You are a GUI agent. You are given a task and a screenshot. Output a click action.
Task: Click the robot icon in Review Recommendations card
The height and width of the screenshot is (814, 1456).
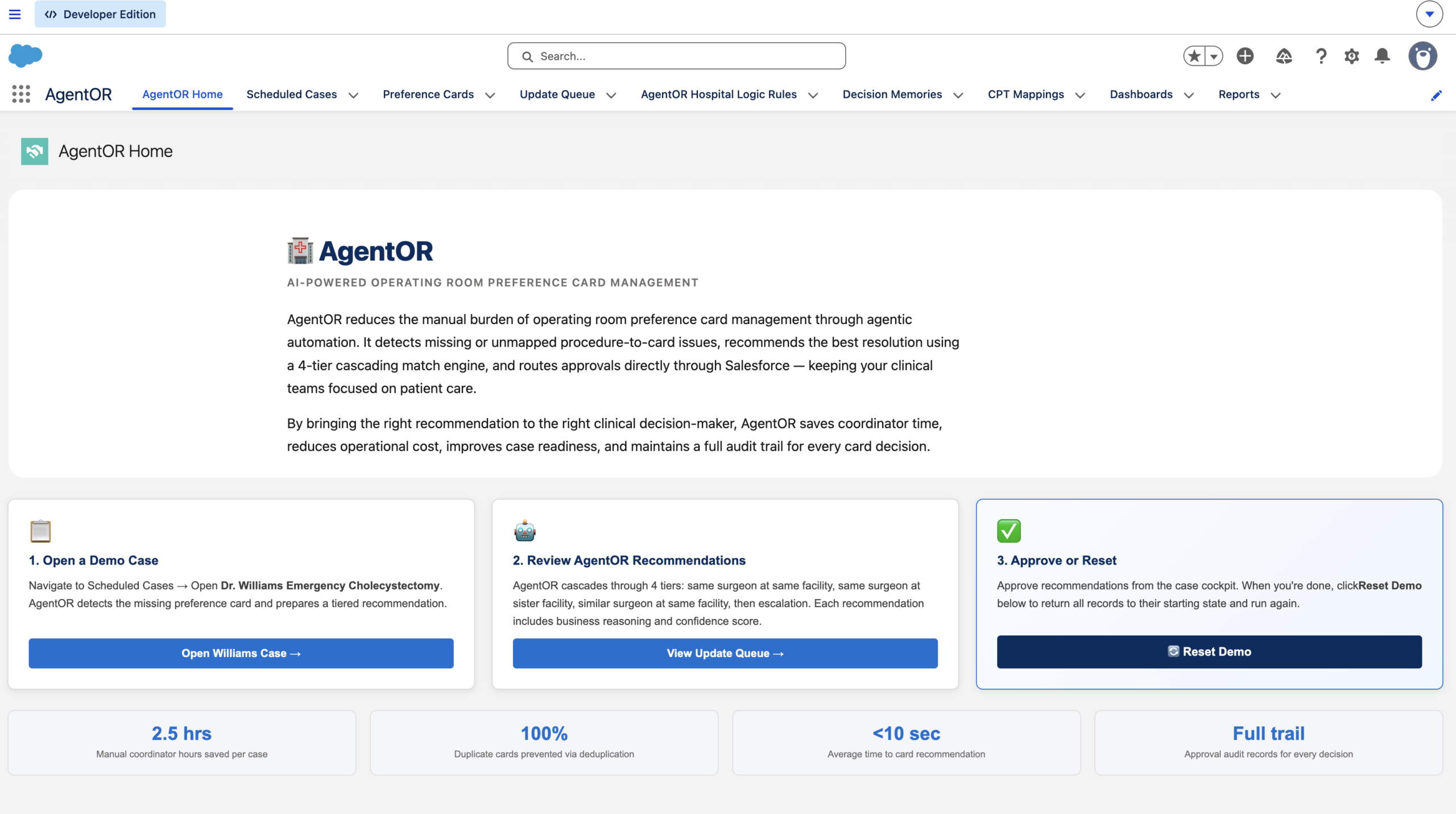(524, 531)
